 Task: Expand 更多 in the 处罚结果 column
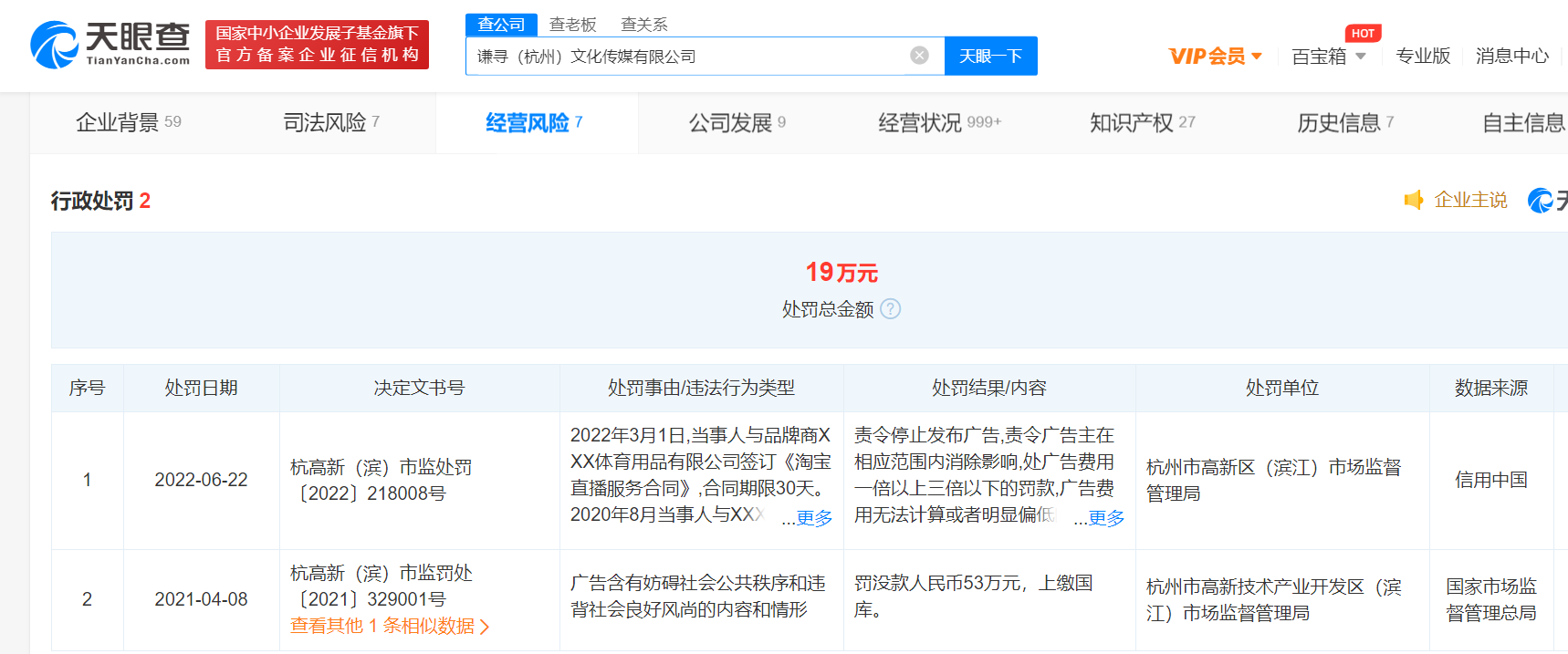(x=1106, y=518)
